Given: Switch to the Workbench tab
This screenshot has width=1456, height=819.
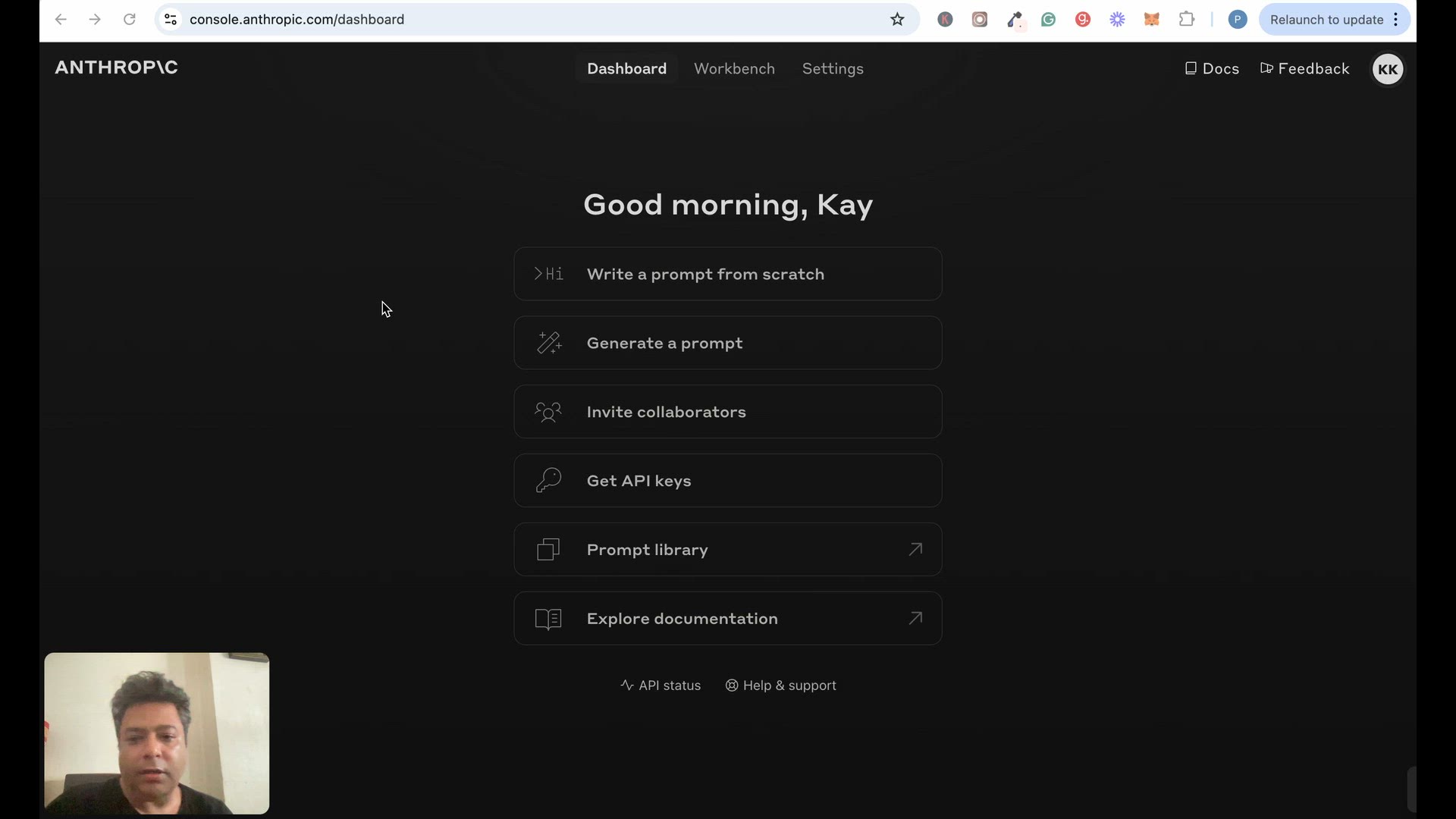Looking at the screenshot, I should pos(734,69).
